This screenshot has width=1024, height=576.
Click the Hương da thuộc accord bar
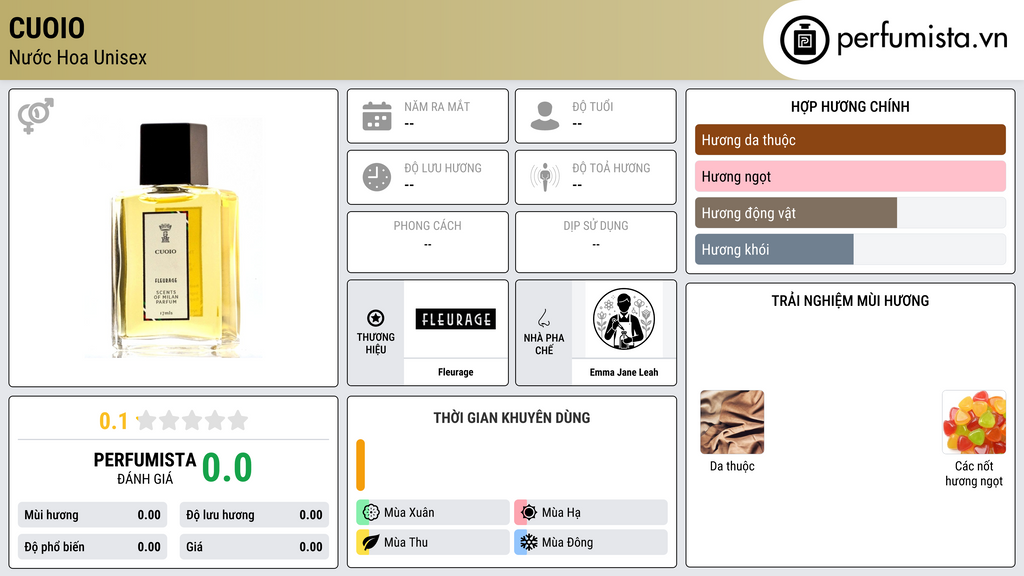coord(850,140)
